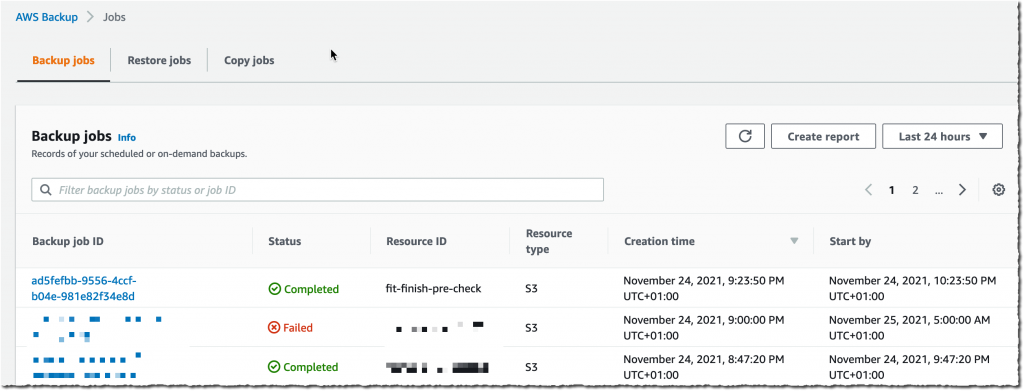Image resolution: width=1024 pixels, height=391 pixels.
Task: Select page 2 in pagination
Action: tap(916, 190)
